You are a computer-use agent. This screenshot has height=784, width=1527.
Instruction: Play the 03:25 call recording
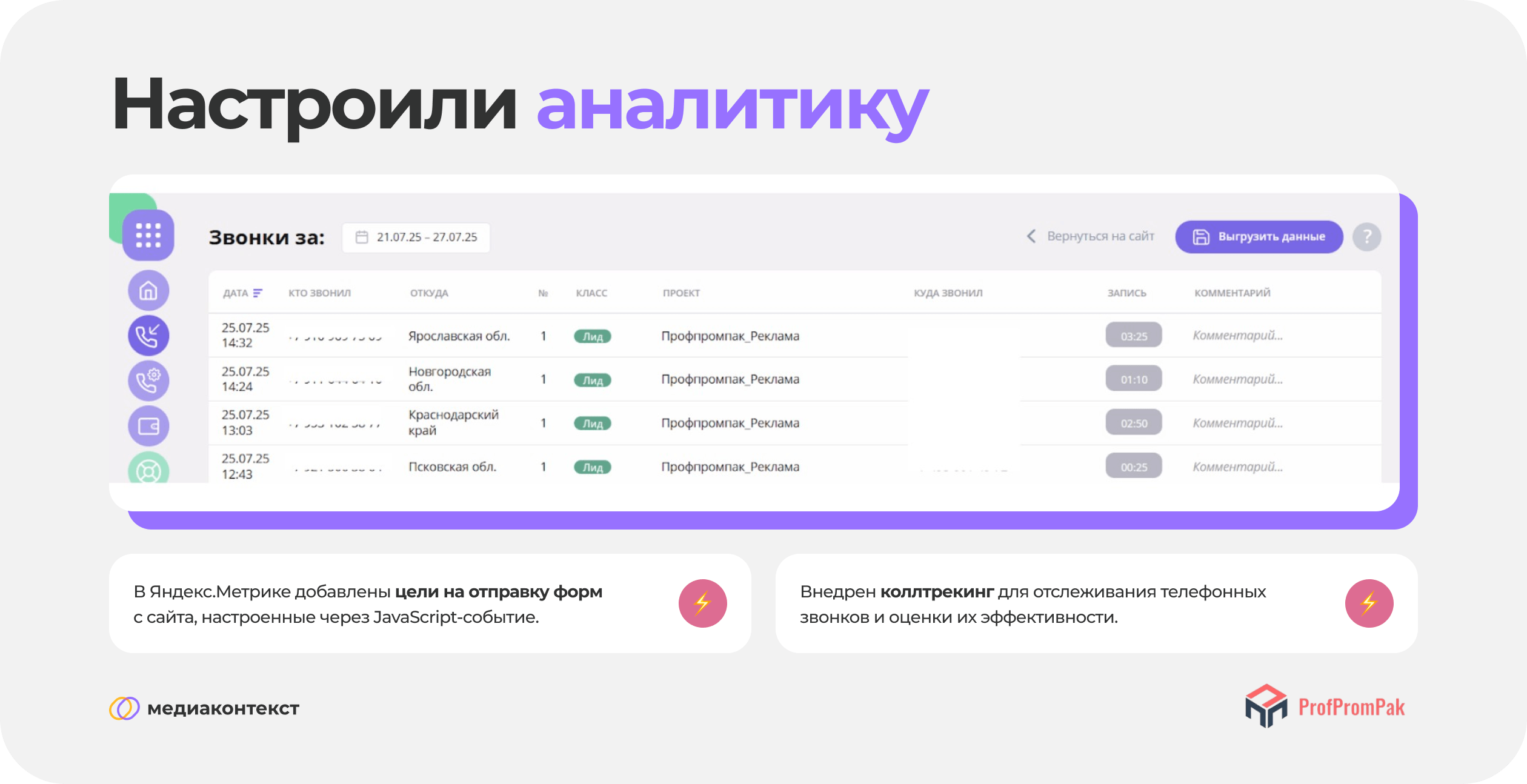click(x=1133, y=336)
